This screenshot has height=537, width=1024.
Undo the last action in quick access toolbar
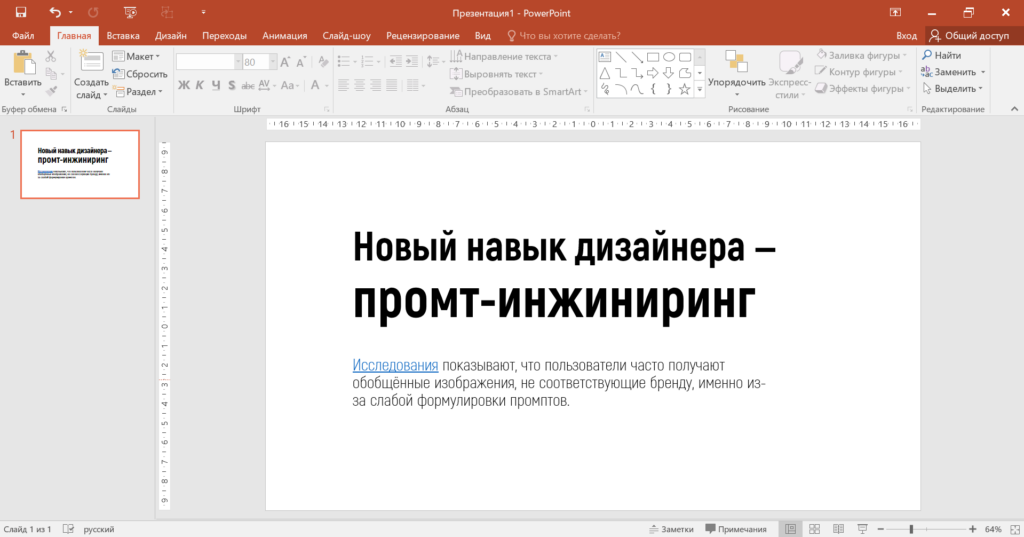[x=55, y=12]
